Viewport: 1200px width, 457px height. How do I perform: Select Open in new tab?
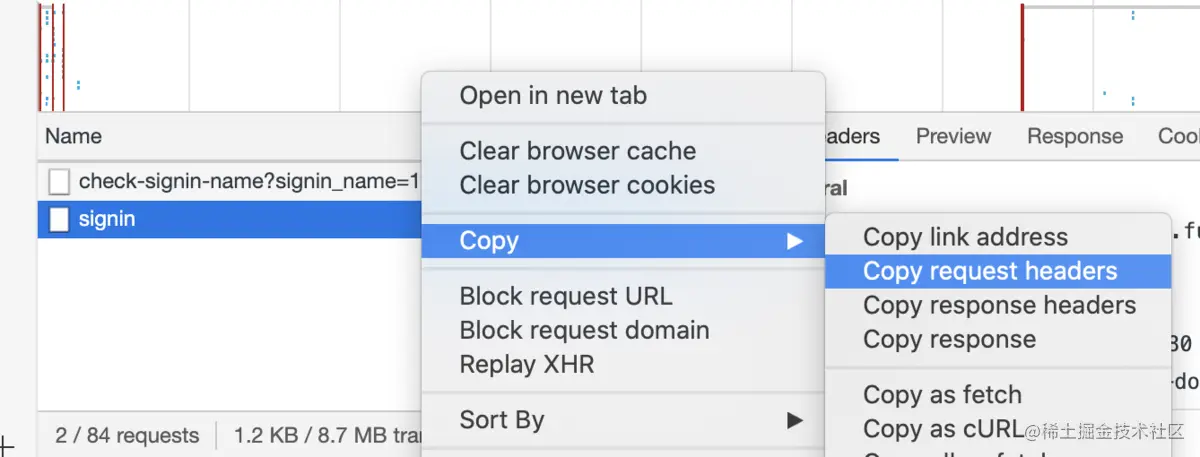pyautogui.click(x=553, y=96)
